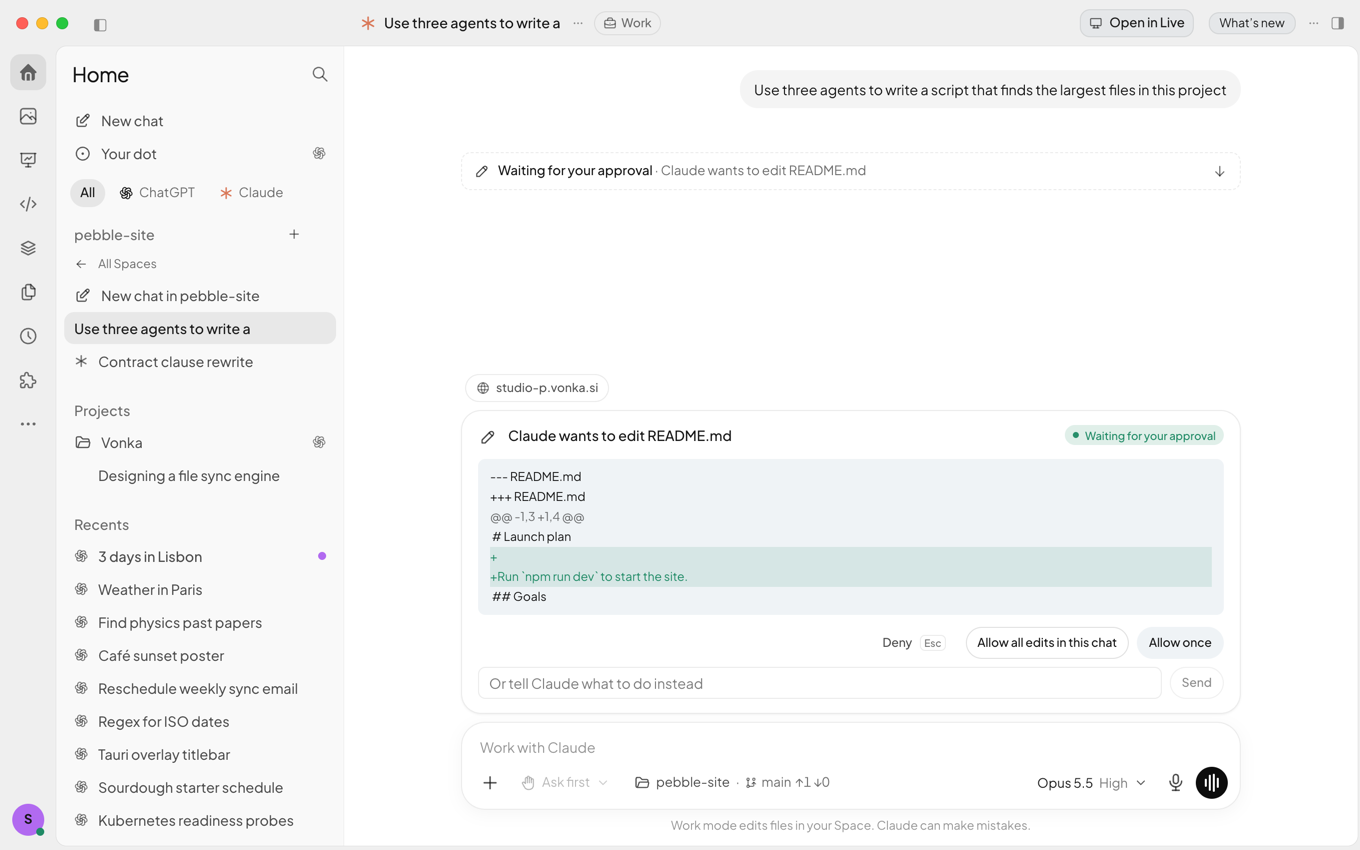The width and height of the screenshot is (1360, 850).
Task: Open the Work mode chip in title bar
Action: coord(627,23)
